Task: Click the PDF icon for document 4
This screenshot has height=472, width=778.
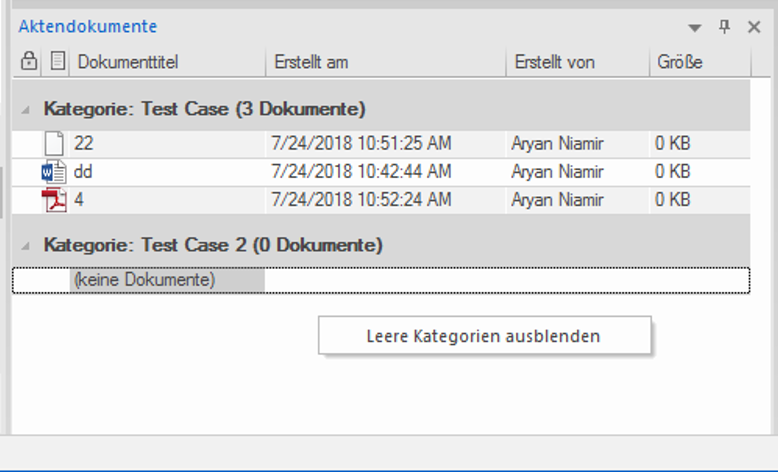Action: [x=53, y=200]
